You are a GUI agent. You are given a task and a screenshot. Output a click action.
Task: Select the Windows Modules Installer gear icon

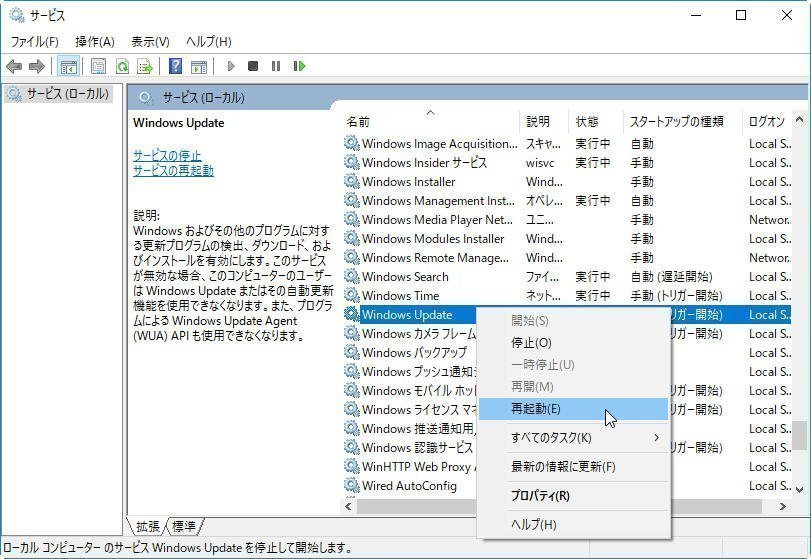352,238
